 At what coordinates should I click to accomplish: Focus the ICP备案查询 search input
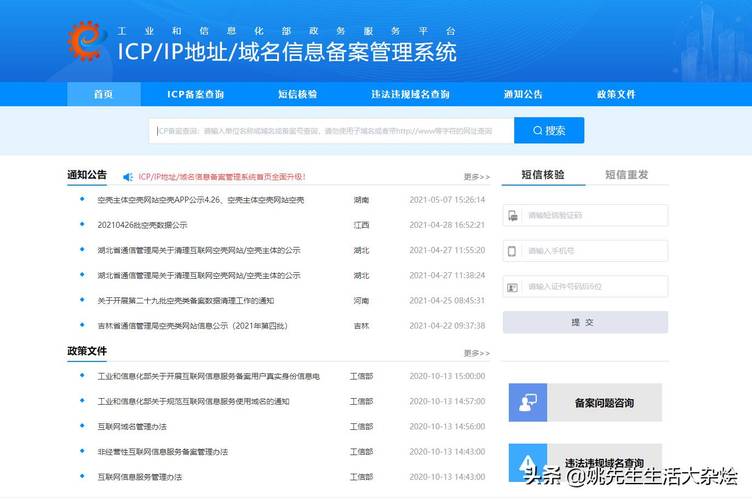331,131
